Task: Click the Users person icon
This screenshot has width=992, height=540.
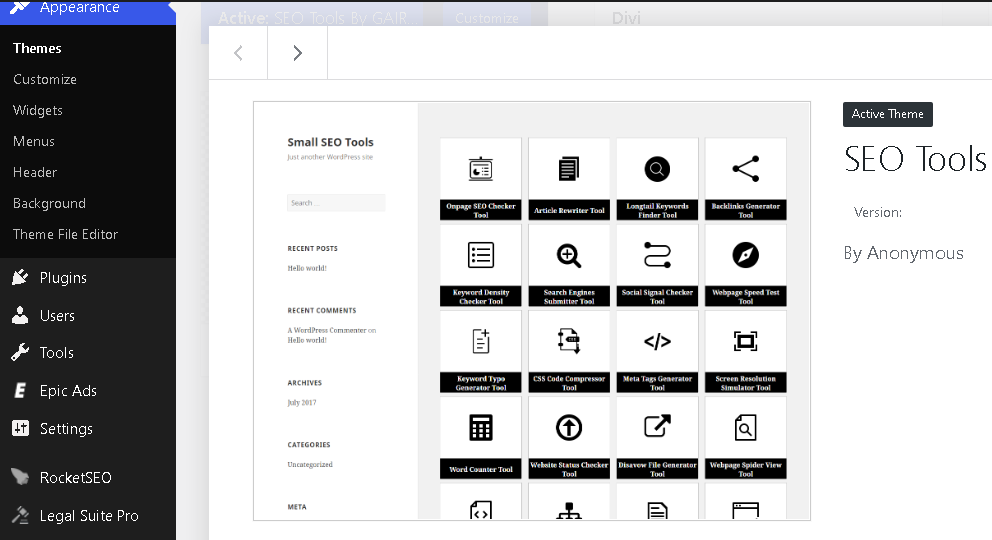Action: (x=20, y=315)
